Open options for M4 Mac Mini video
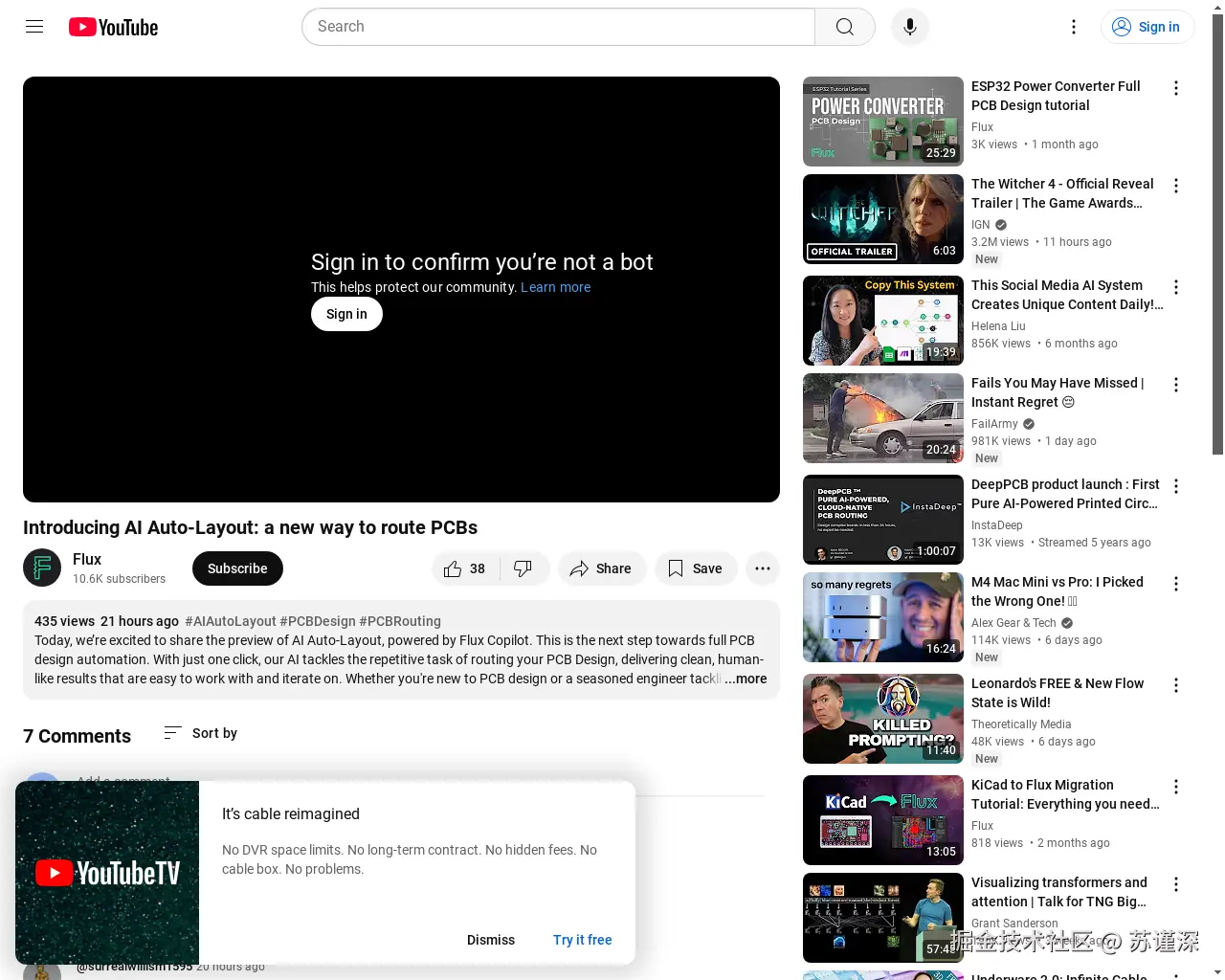 click(1176, 584)
